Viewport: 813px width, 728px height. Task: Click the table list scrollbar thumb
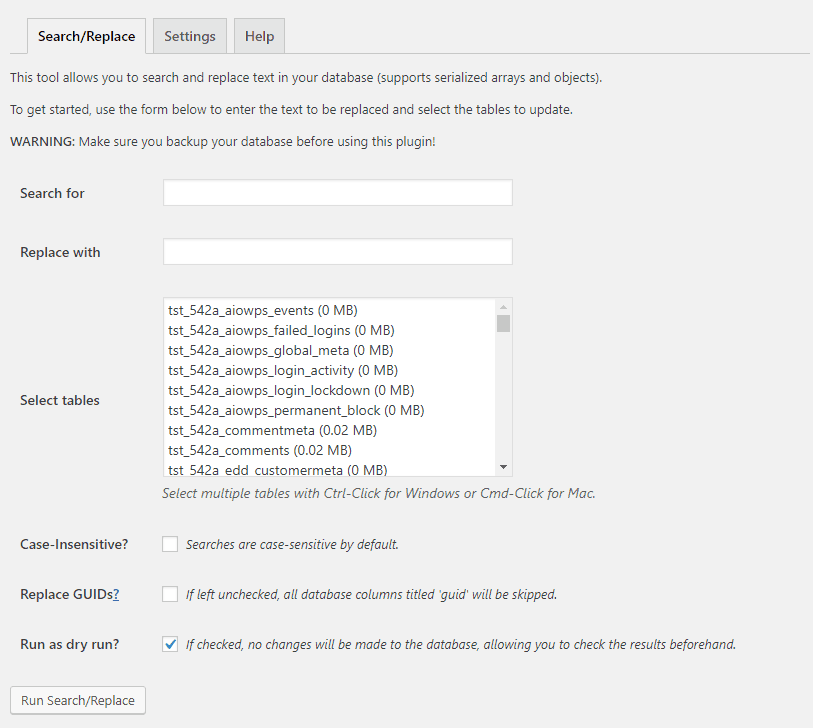click(x=503, y=323)
